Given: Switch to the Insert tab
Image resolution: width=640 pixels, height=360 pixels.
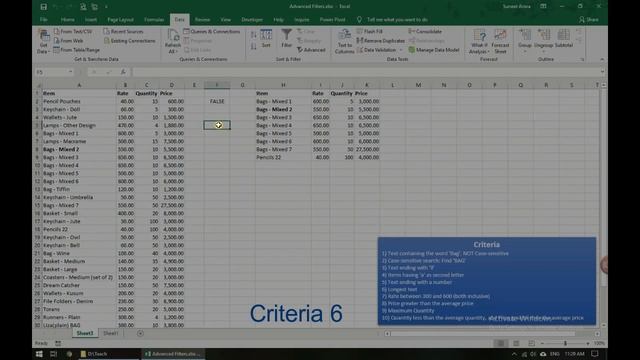Looking at the screenshot, I should 91,20.
